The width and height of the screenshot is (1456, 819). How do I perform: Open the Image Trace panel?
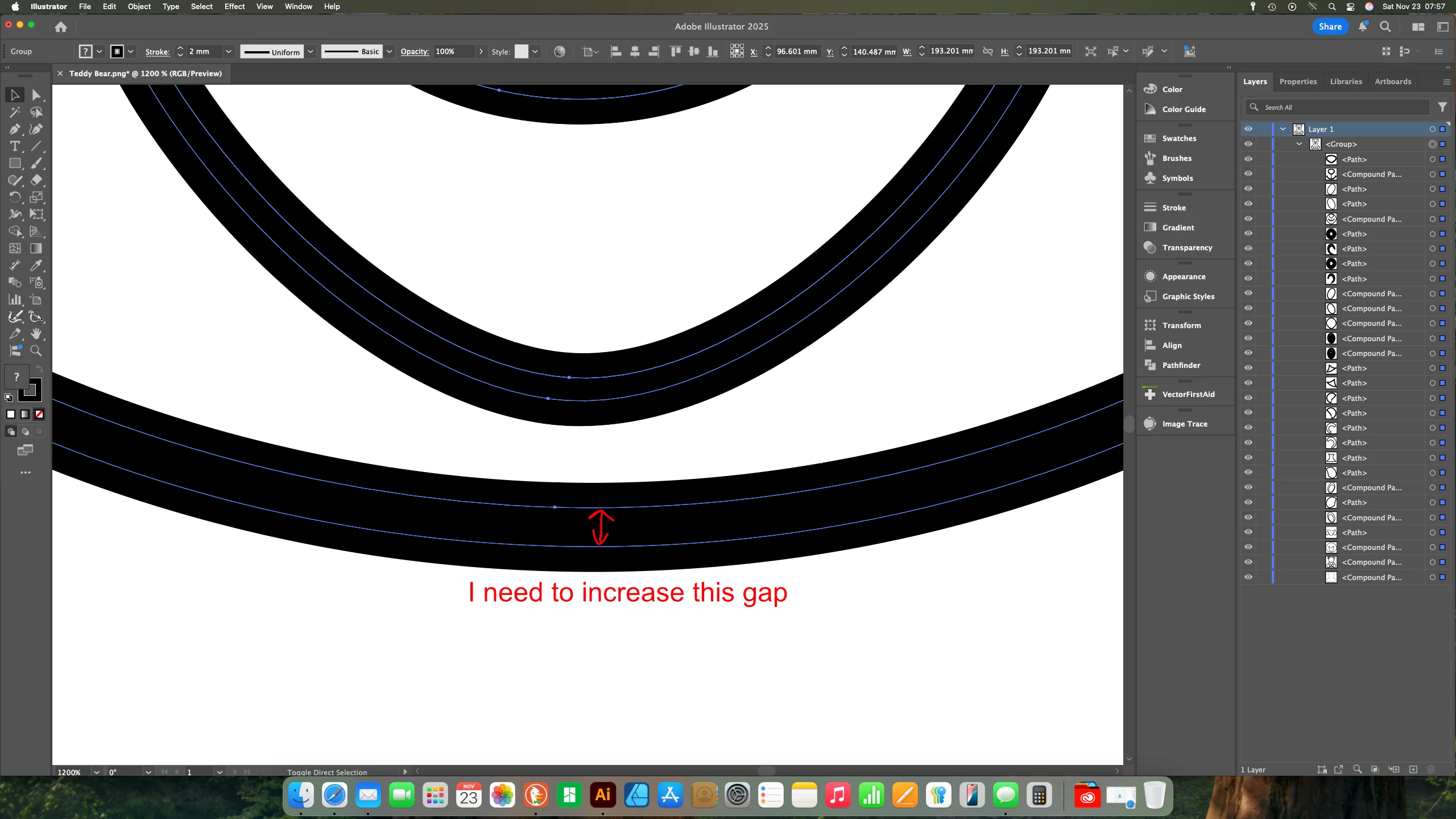(1184, 424)
